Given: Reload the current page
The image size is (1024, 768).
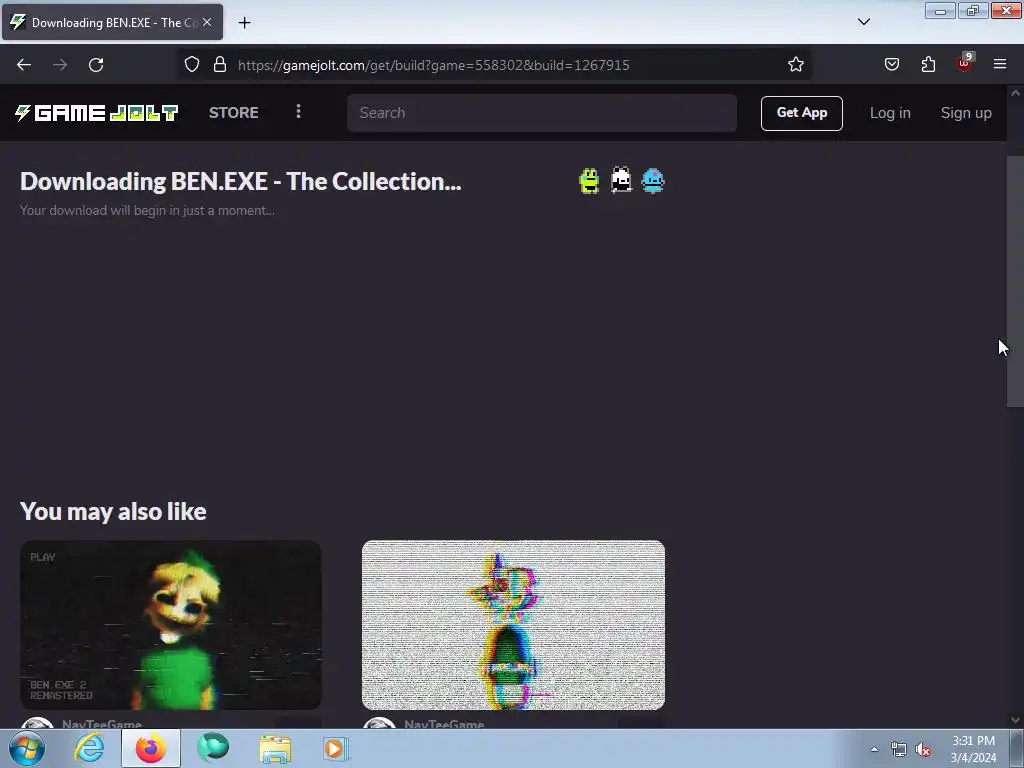Looking at the screenshot, I should click(96, 65).
